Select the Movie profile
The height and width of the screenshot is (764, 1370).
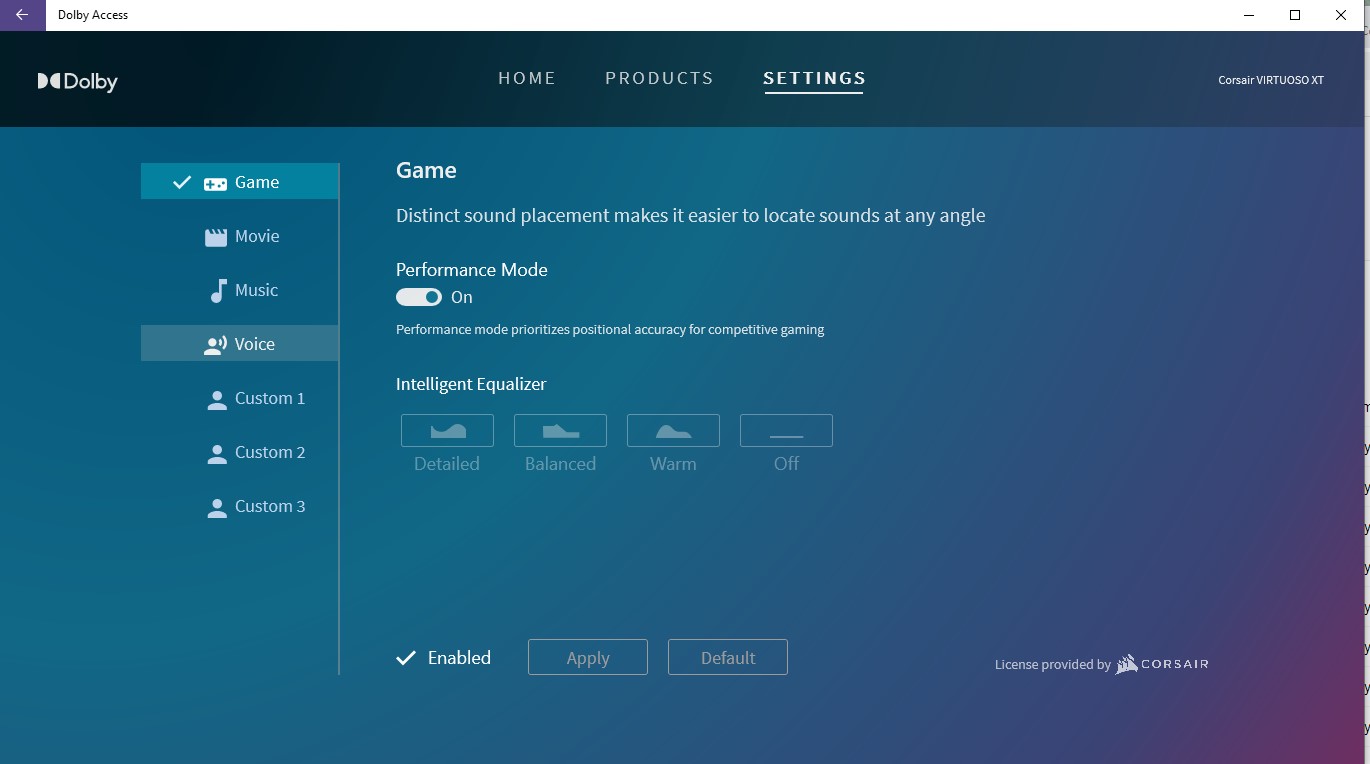point(240,236)
